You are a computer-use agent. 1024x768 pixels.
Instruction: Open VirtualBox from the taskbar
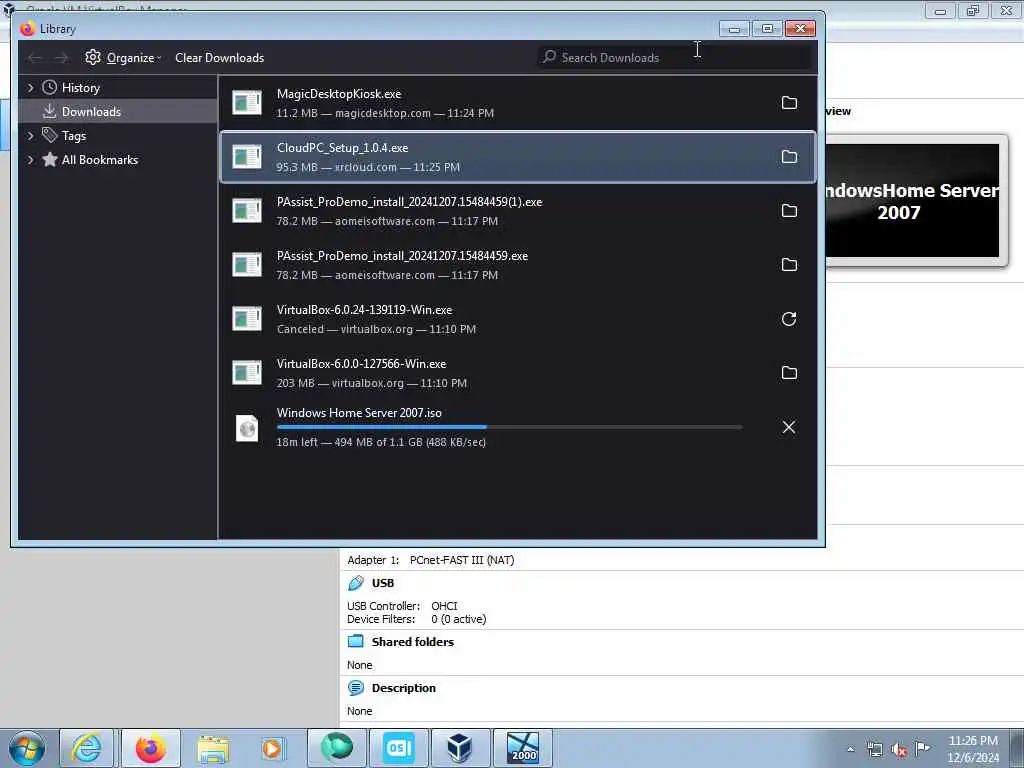click(460, 748)
